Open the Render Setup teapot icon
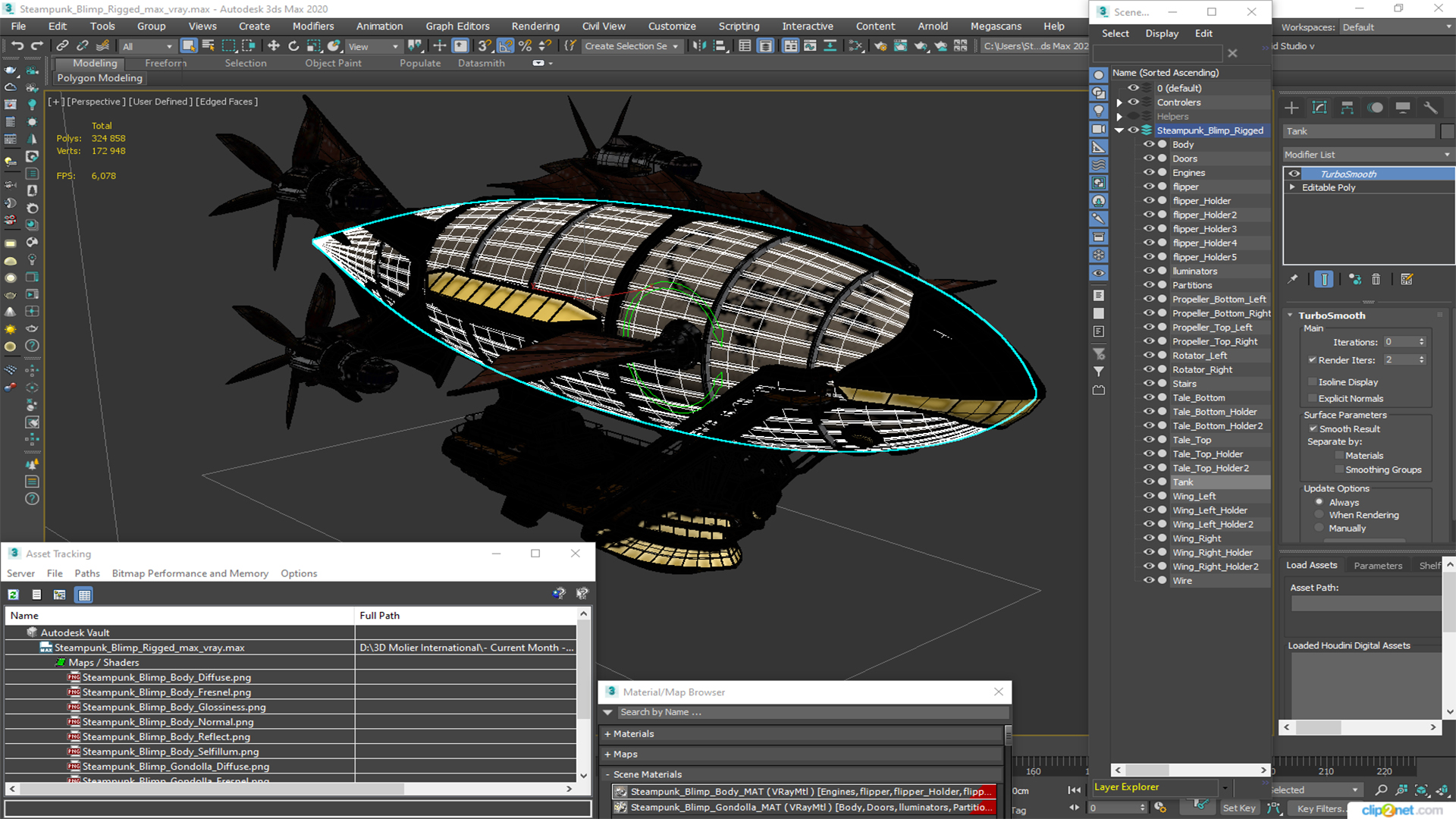 [880, 46]
